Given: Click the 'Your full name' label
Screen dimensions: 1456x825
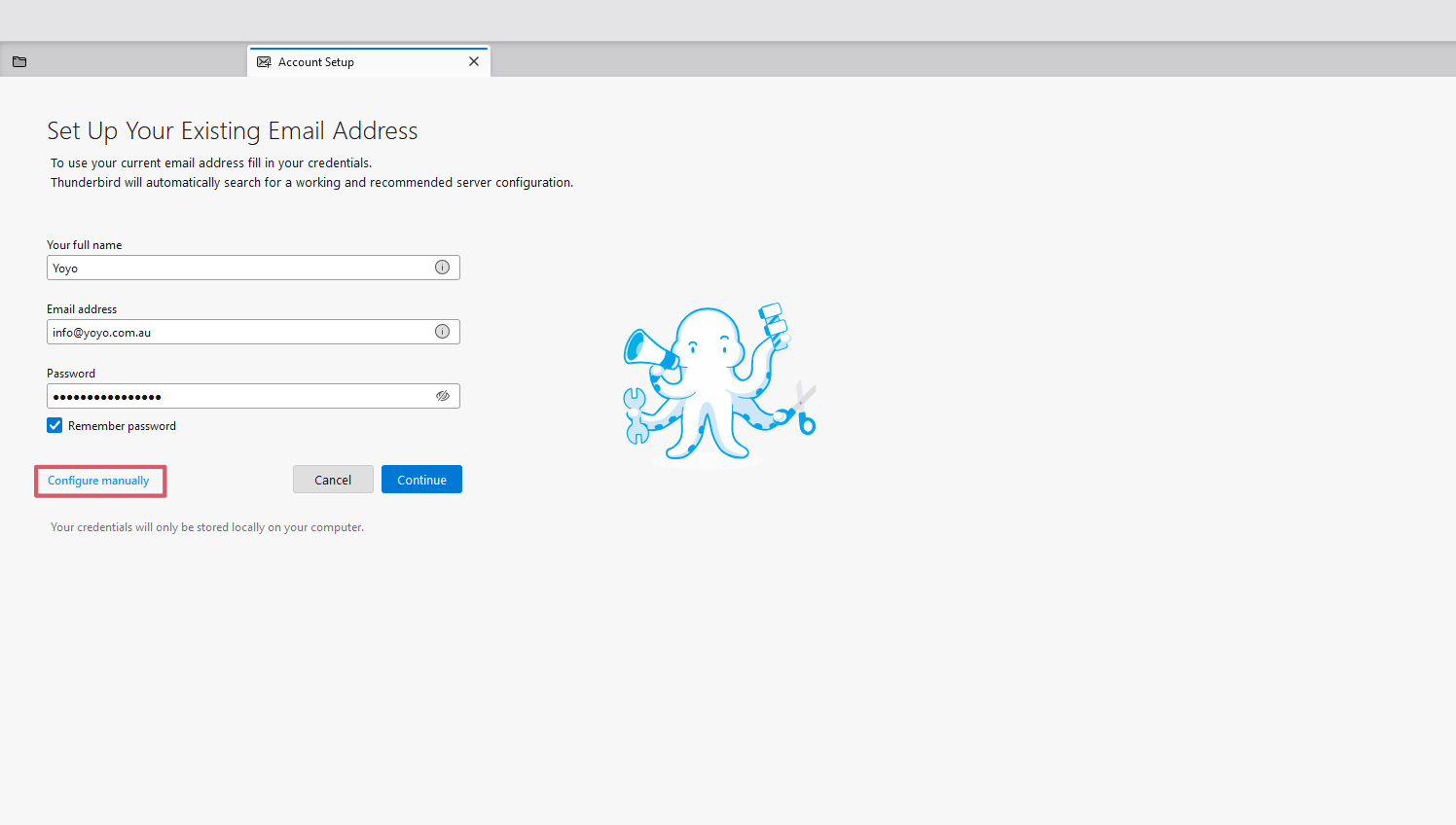Looking at the screenshot, I should pos(85,245).
